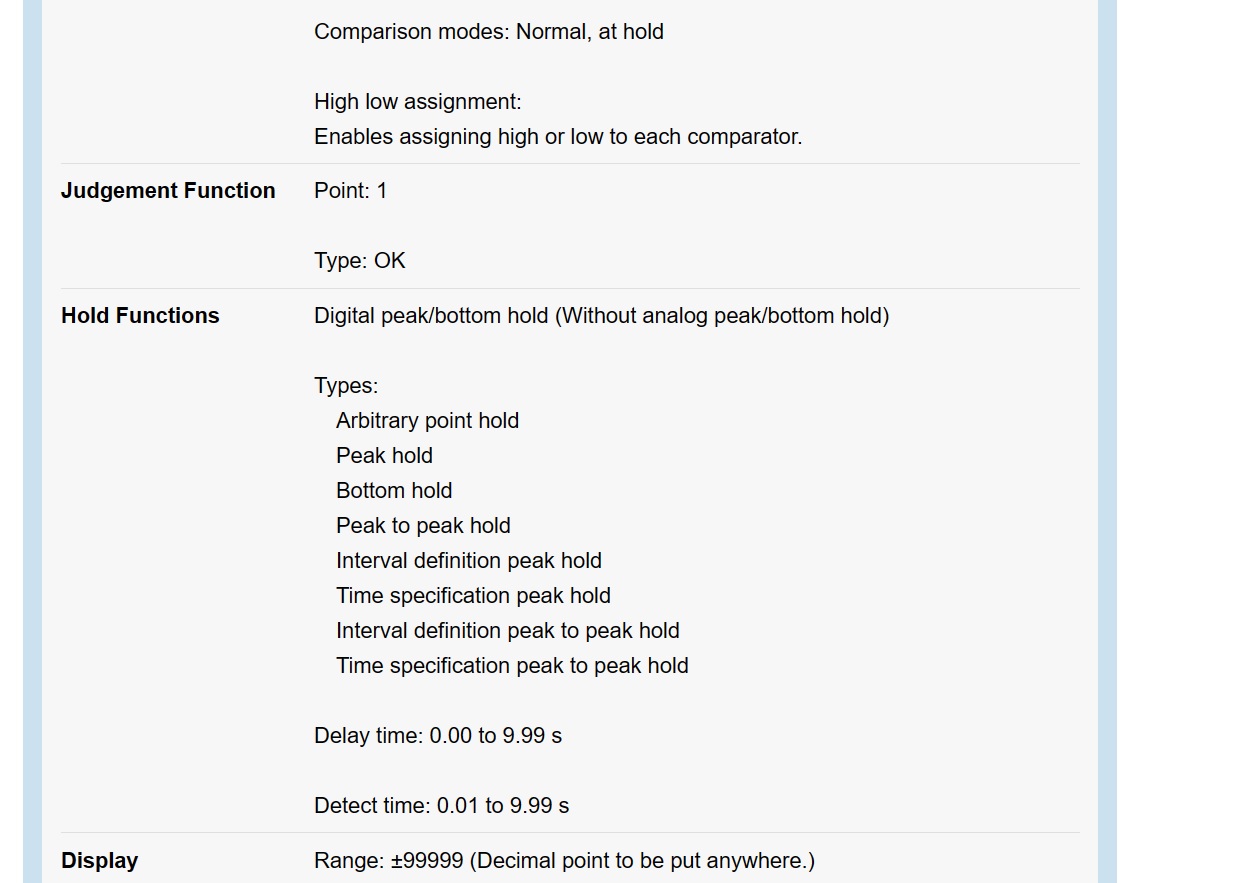Click 'Interval definition peak to peak hold'

click(507, 631)
